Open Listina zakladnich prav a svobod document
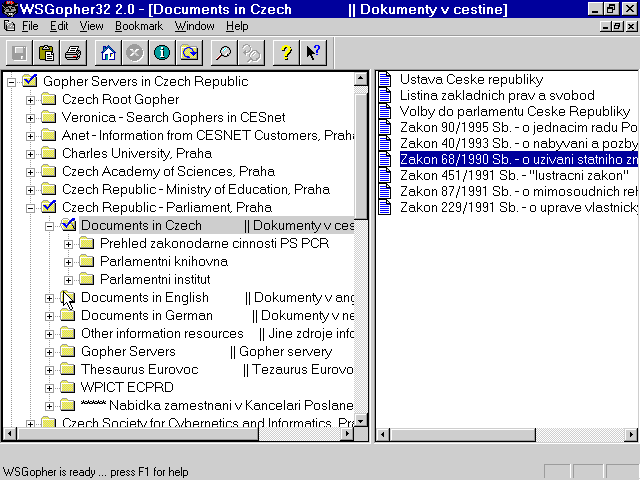Image resolution: width=640 pixels, height=480 pixels. 483,96
